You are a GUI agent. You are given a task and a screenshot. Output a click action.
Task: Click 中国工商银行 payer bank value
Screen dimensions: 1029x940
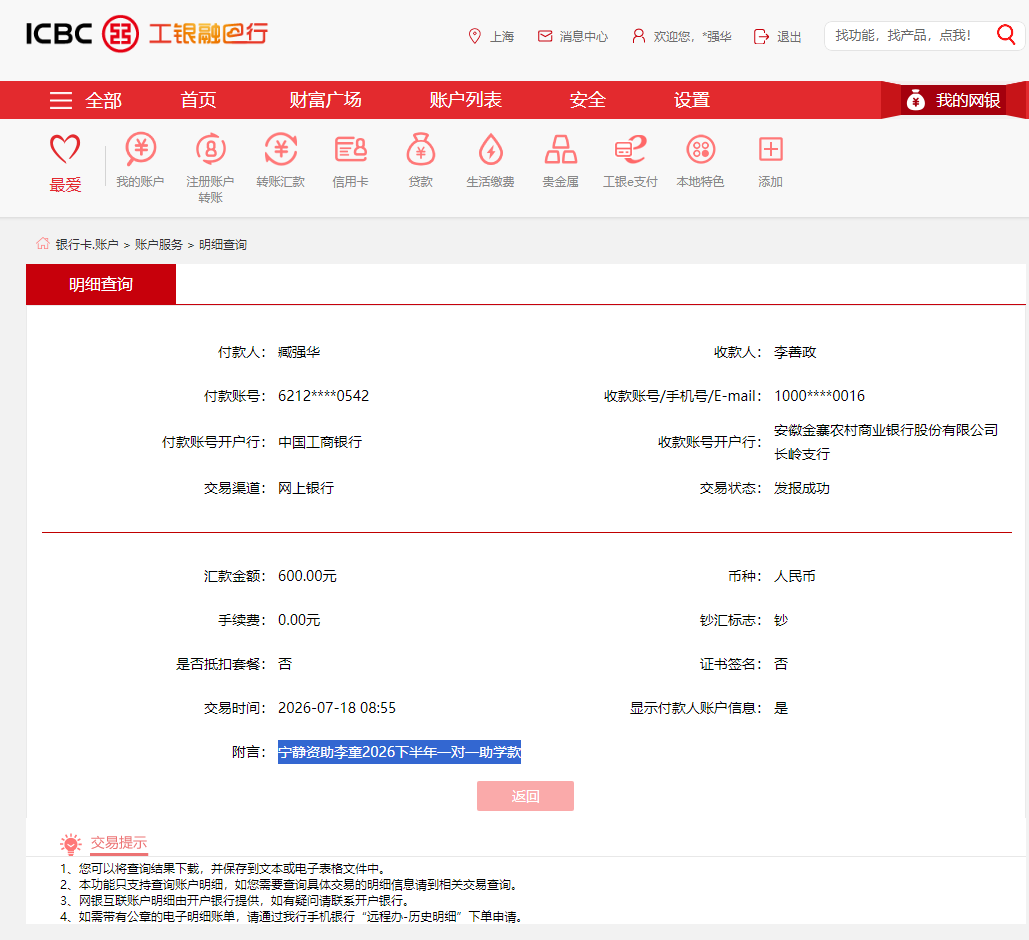click(x=320, y=442)
